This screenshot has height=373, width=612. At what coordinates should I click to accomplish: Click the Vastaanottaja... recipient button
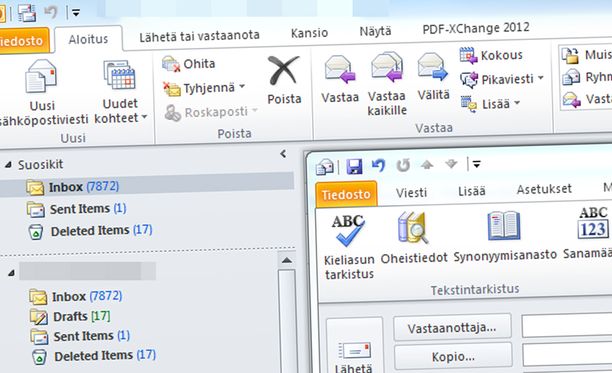point(452,327)
